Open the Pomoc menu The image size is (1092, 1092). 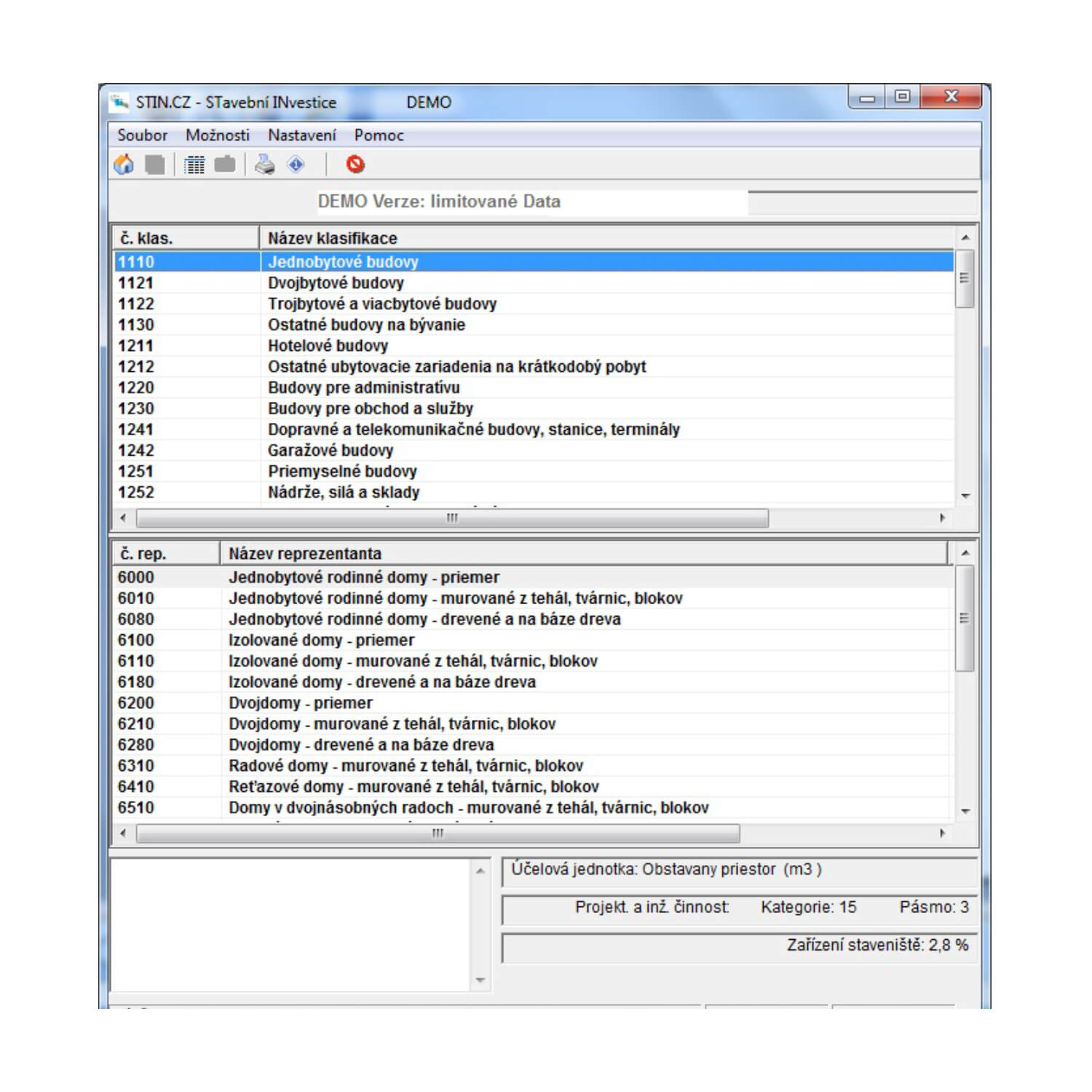tap(379, 135)
